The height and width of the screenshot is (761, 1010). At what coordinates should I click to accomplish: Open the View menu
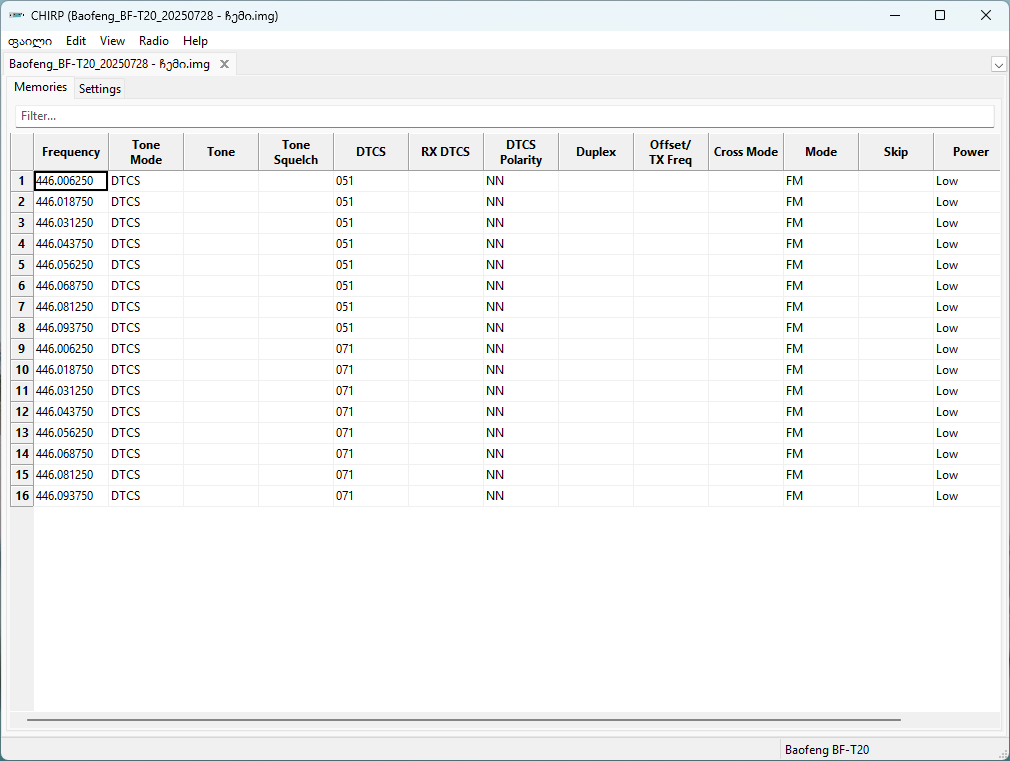pyautogui.click(x=112, y=41)
